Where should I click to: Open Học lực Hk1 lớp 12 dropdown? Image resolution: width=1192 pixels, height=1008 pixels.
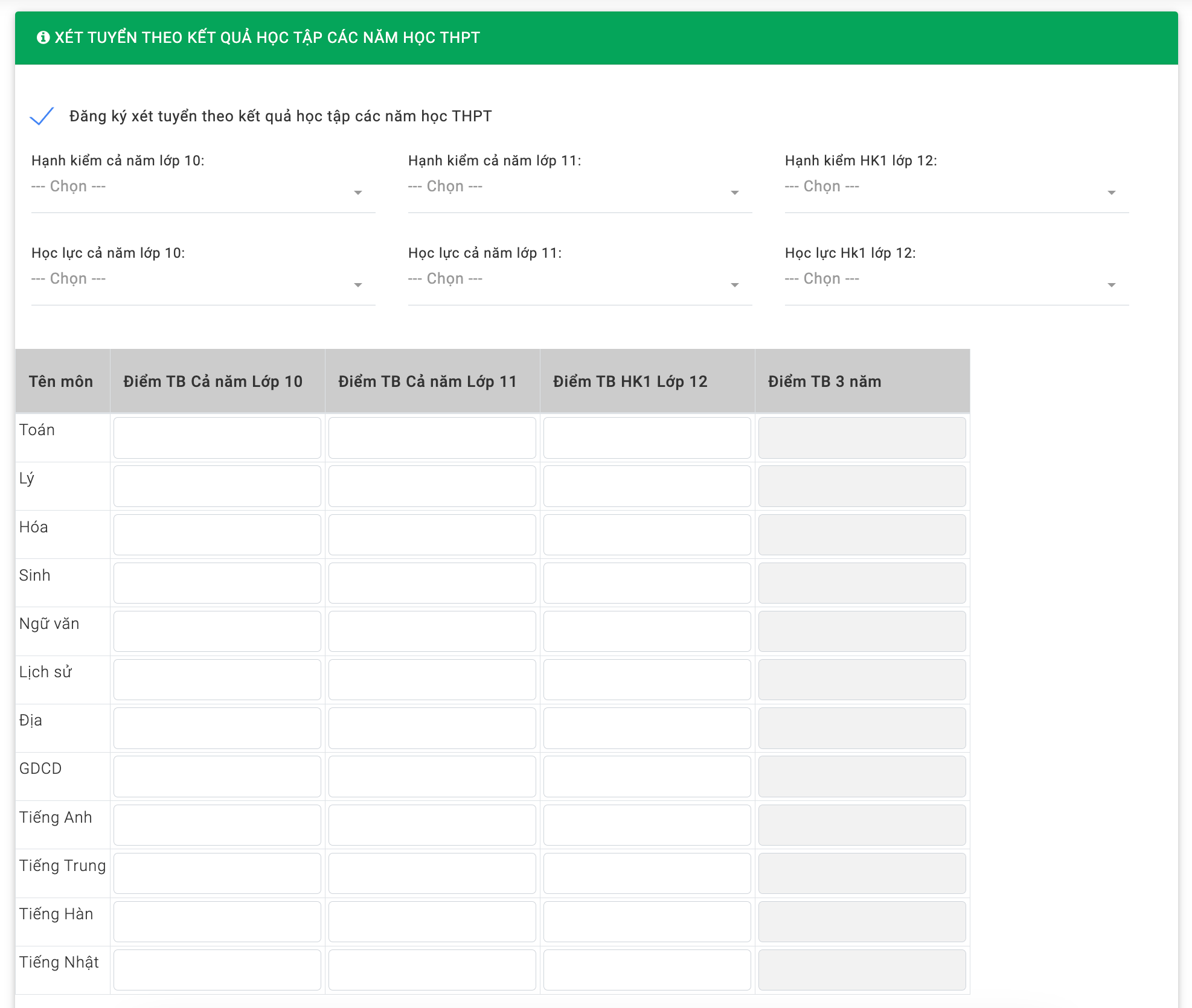pyautogui.click(x=956, y=279)
